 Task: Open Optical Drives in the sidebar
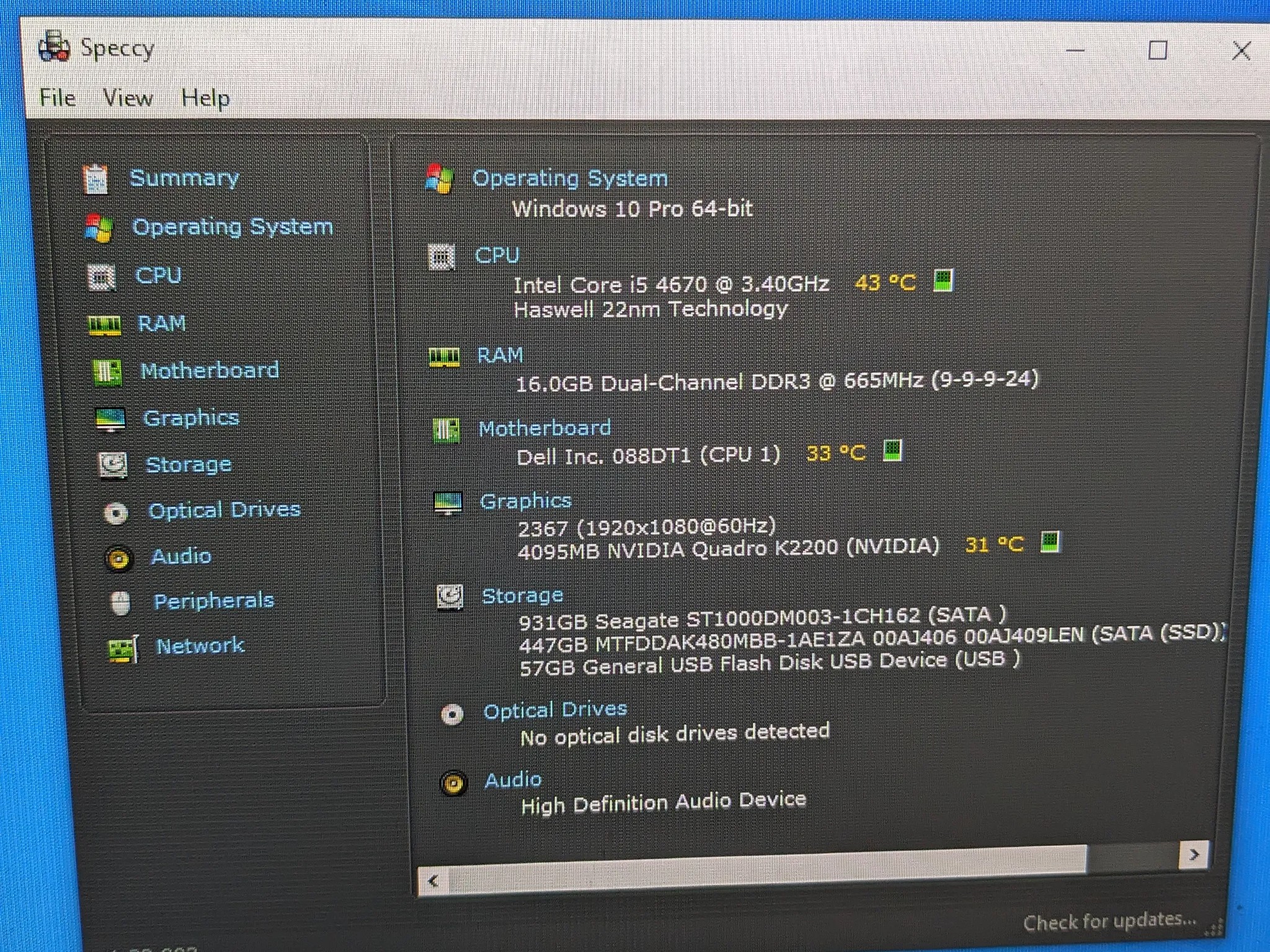tap(224, 510)
